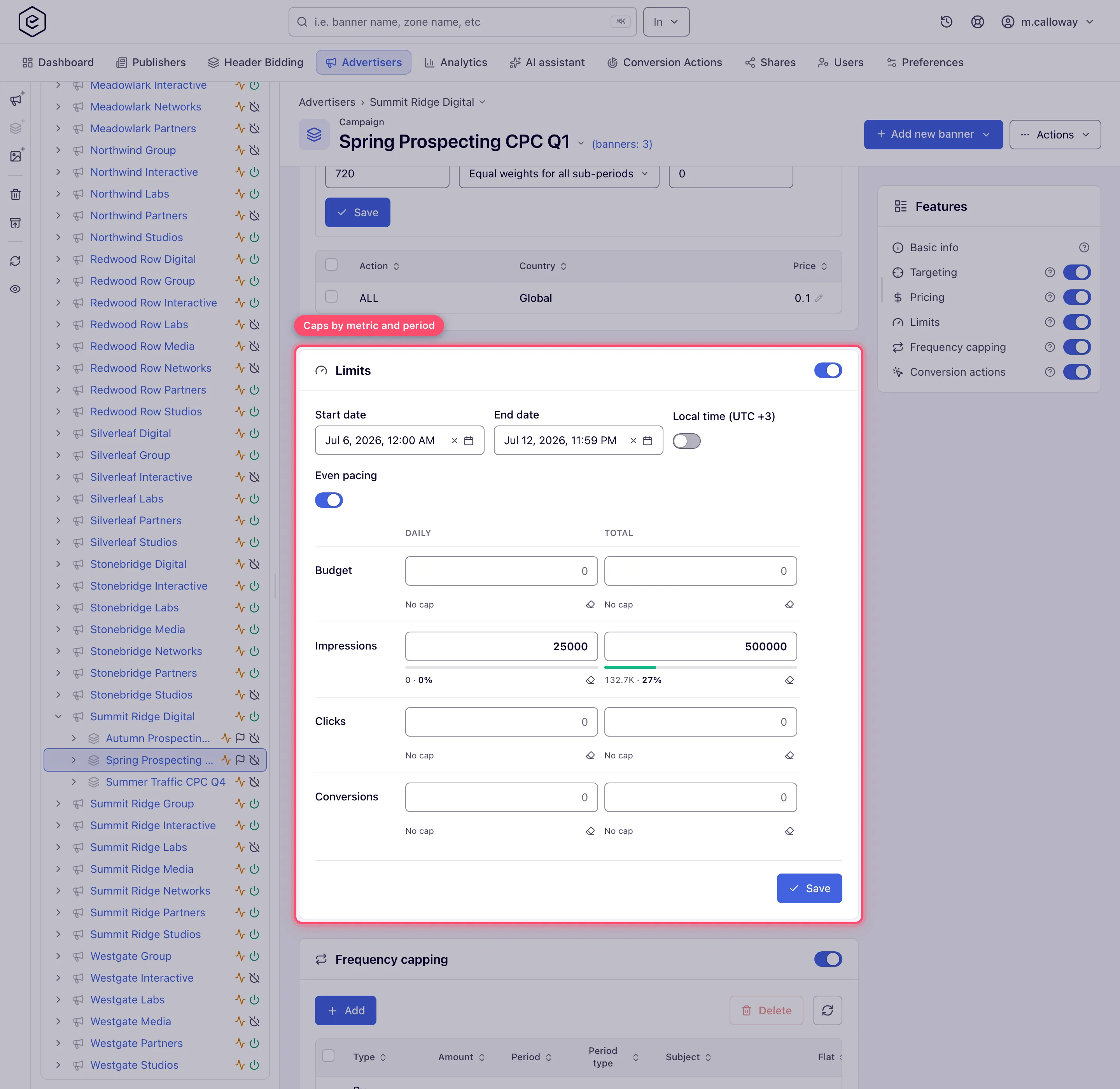The width and height of the screenshot is (1120, 1089).
Task: Add a frequency capping rule
Action: [x=345, y=1011]
